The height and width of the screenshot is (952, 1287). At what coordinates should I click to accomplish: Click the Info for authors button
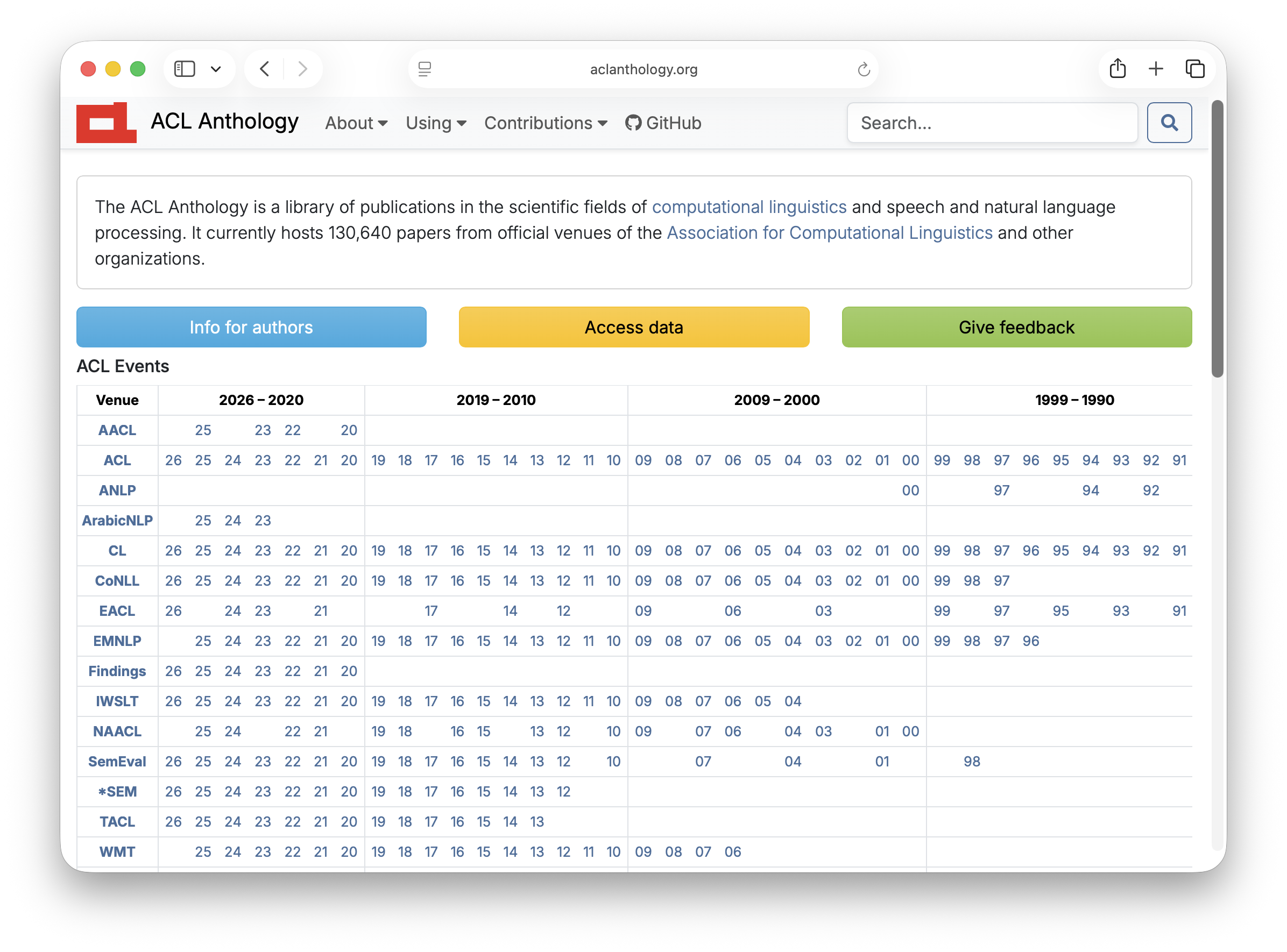click(x=251, y=328)
